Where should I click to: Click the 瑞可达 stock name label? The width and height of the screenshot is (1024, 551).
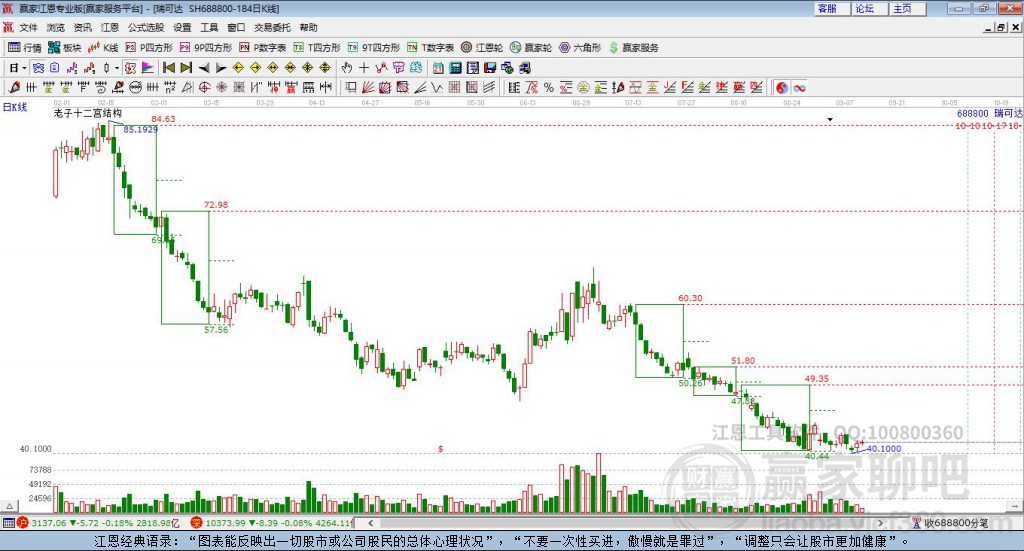[x=1008, y=113]
